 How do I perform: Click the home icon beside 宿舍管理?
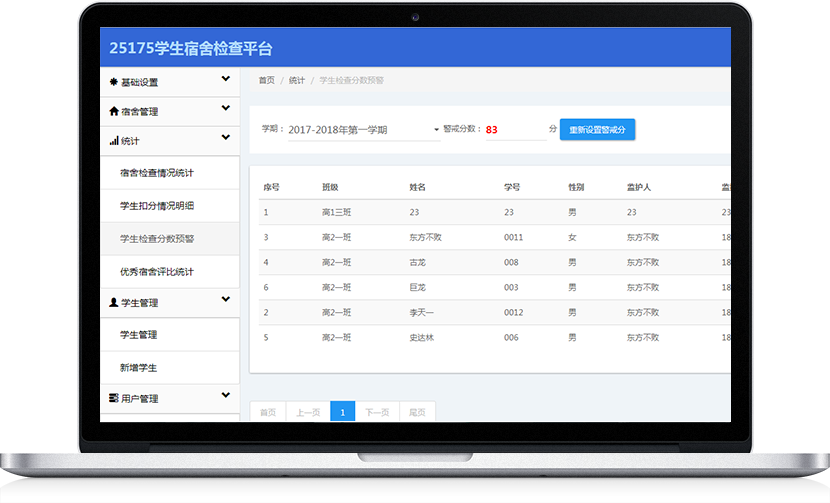pos(113,111)
